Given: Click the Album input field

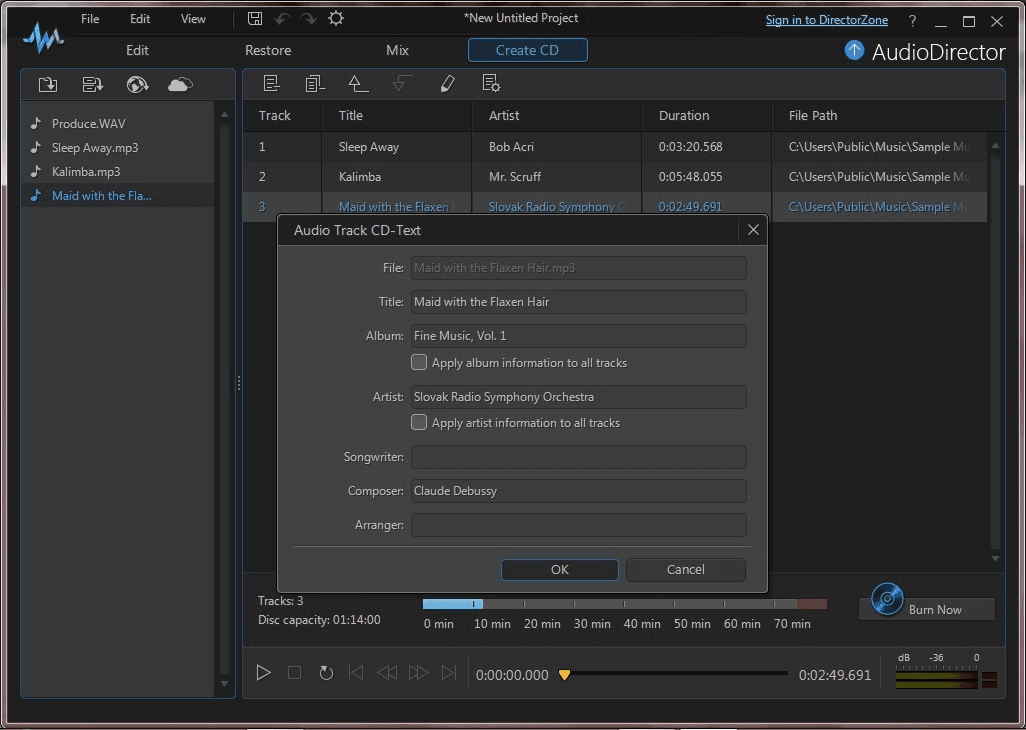Looking at the screenshot, I should (x=578, y=336).
